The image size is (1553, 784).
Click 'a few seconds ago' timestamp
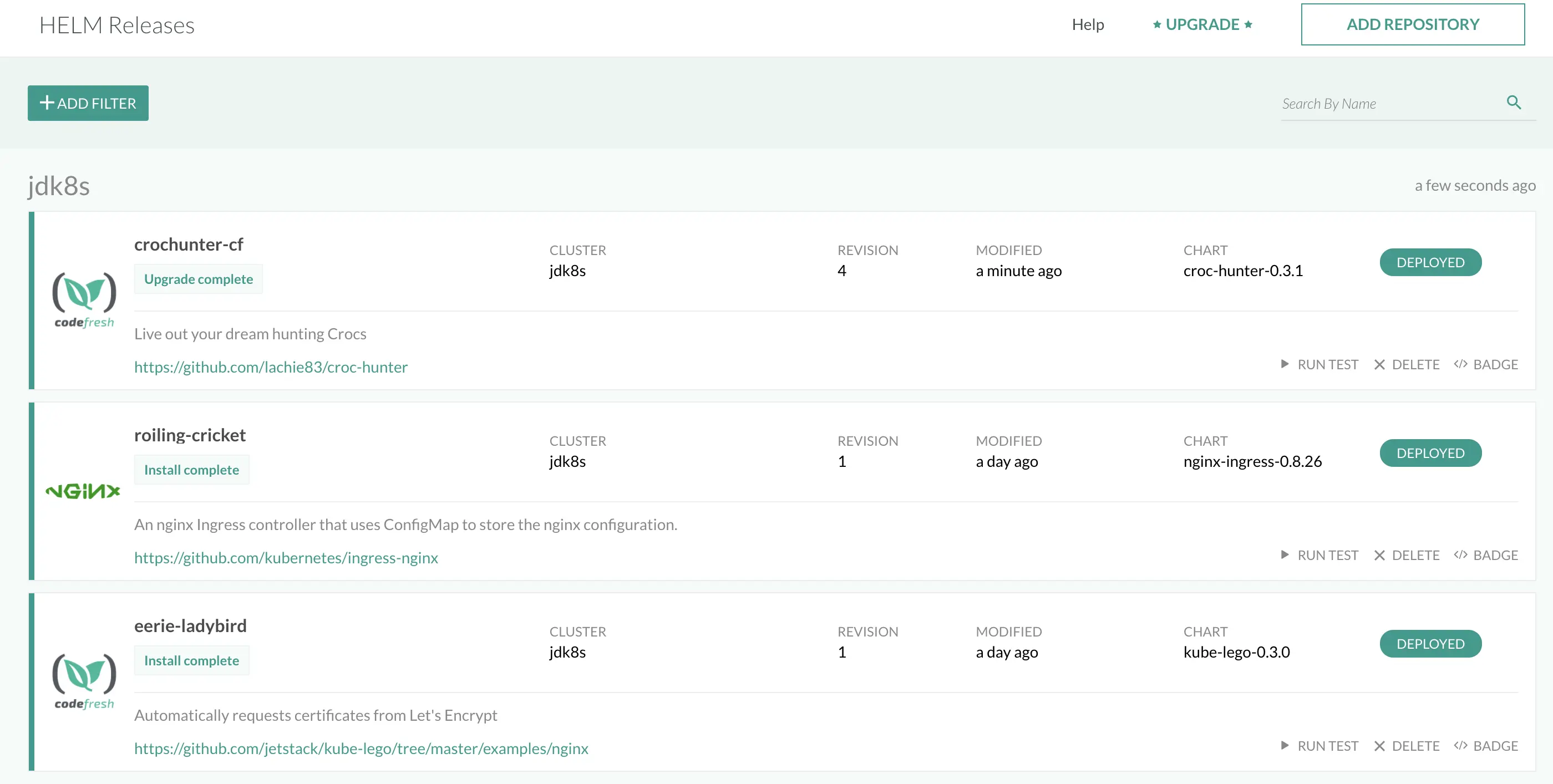[1475, 186]
